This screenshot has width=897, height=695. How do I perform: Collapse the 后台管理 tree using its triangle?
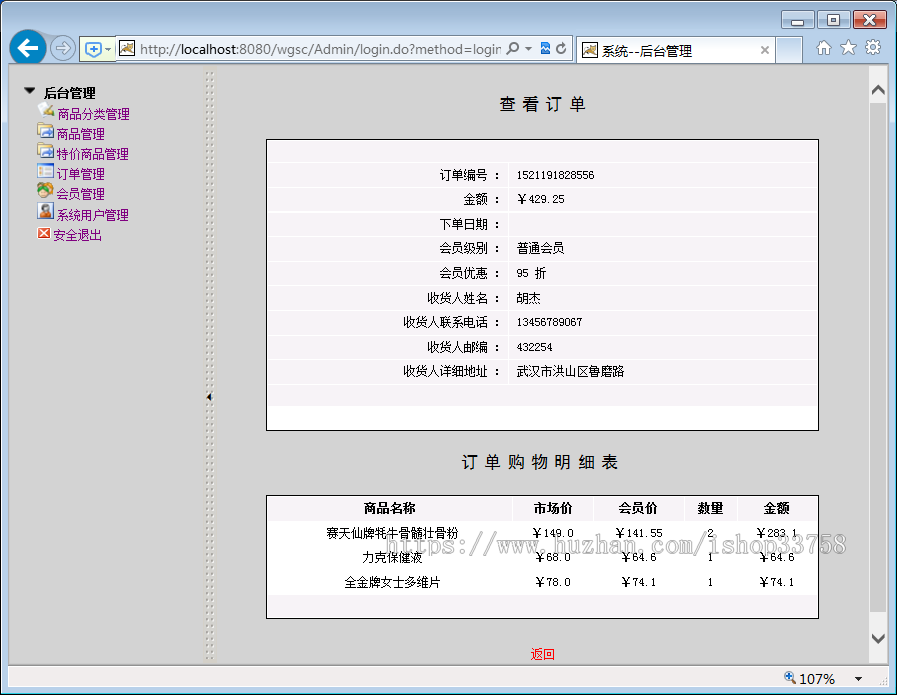(x=28, y=91)
